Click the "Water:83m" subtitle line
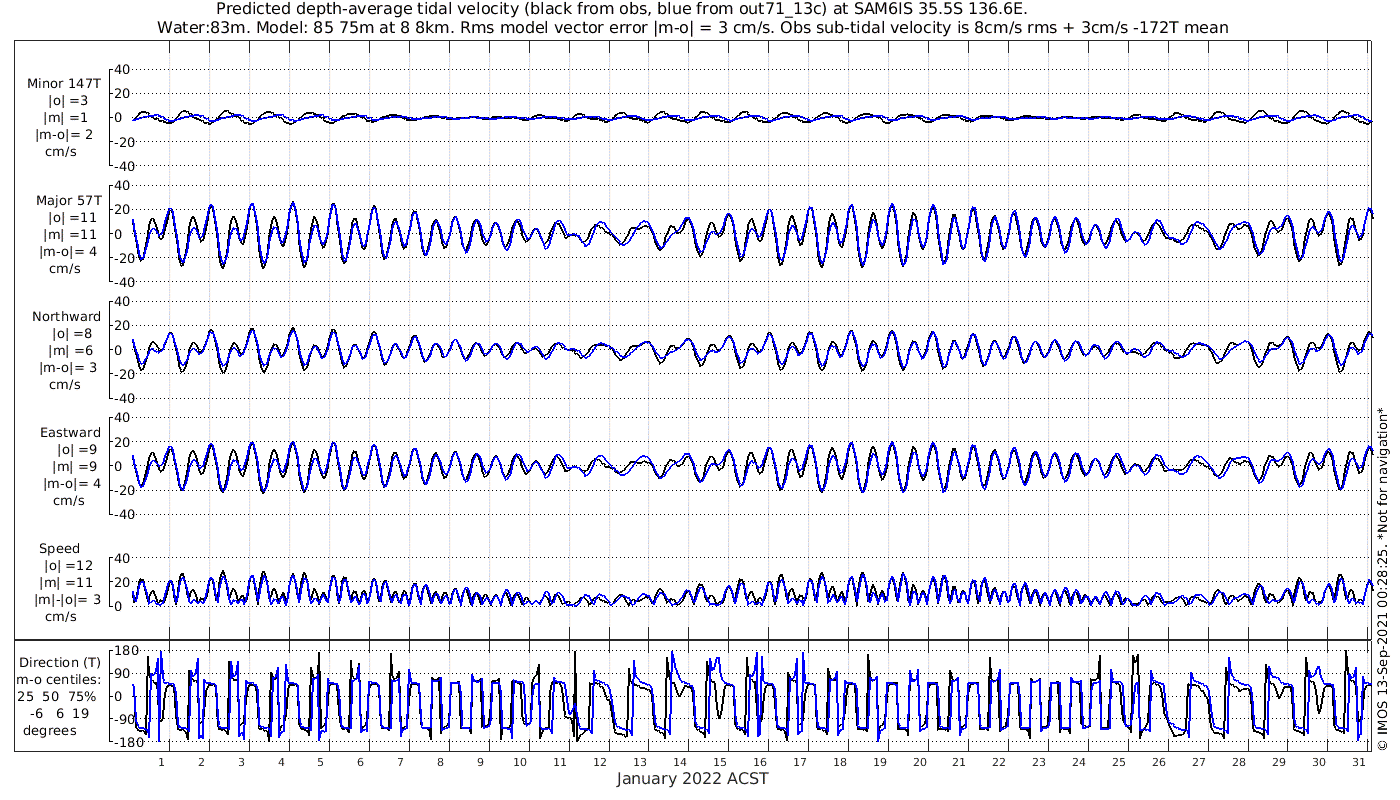1400x800 pixels. point(692,27)
